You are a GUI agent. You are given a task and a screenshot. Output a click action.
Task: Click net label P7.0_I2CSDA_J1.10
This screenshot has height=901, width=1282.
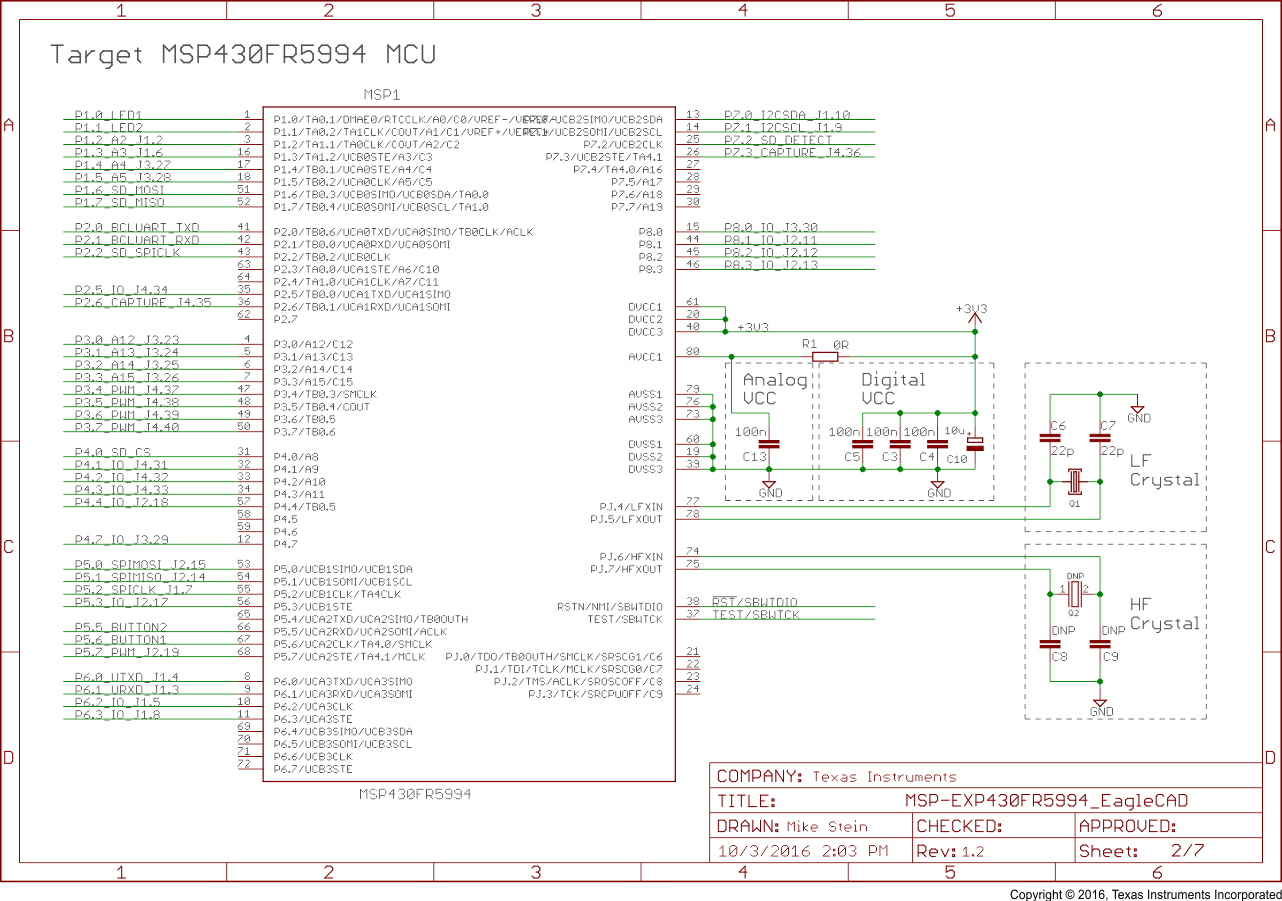[x=787, y=115]
